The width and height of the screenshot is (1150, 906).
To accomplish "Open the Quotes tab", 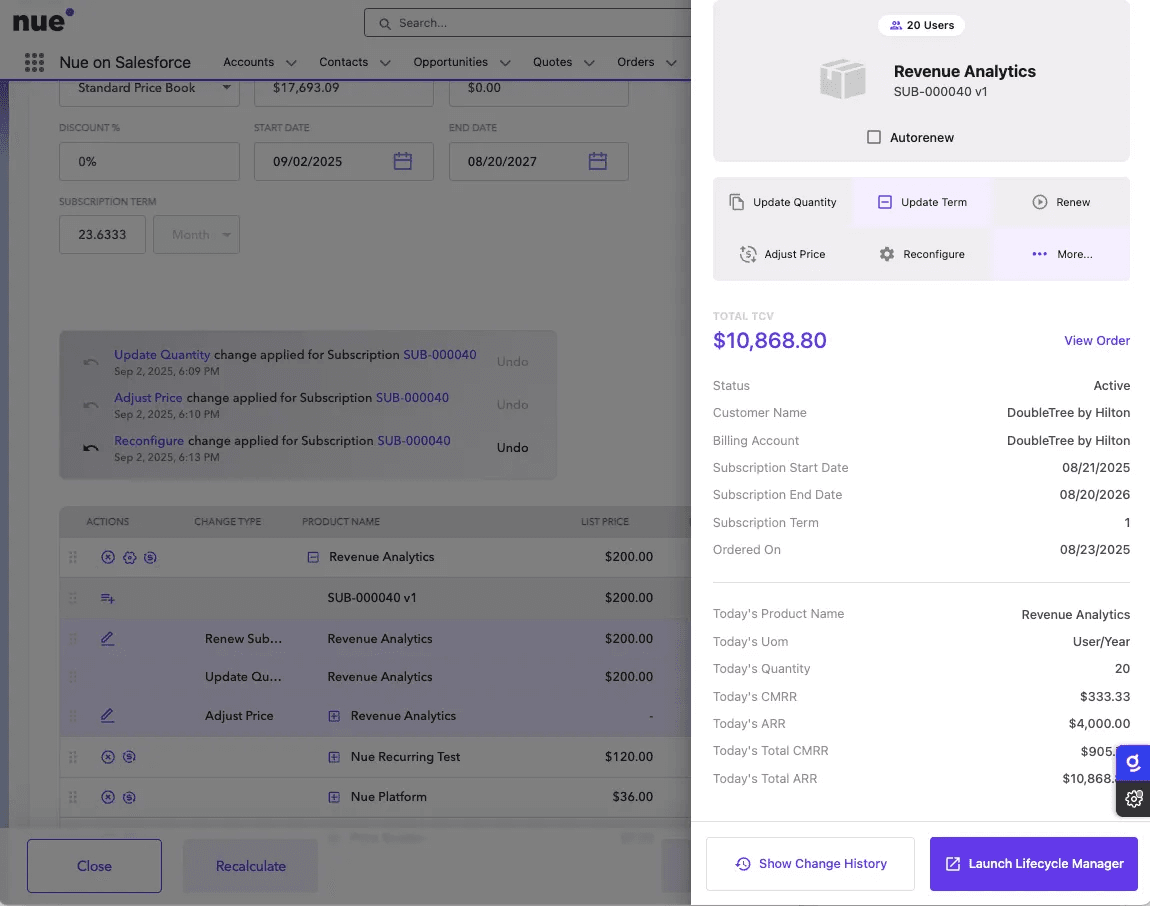I will 552,62.
